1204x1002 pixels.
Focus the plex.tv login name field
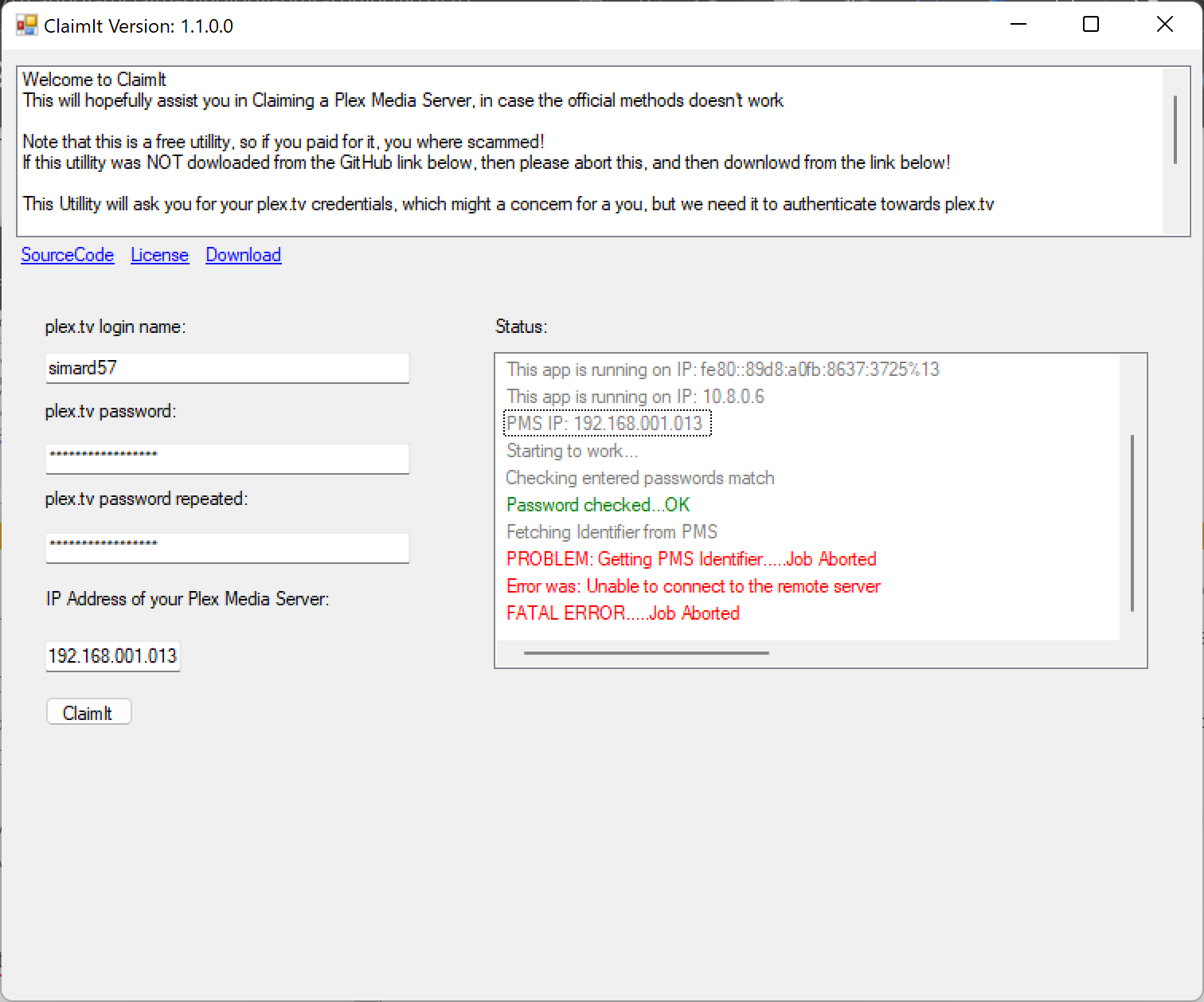click(228, 368)
